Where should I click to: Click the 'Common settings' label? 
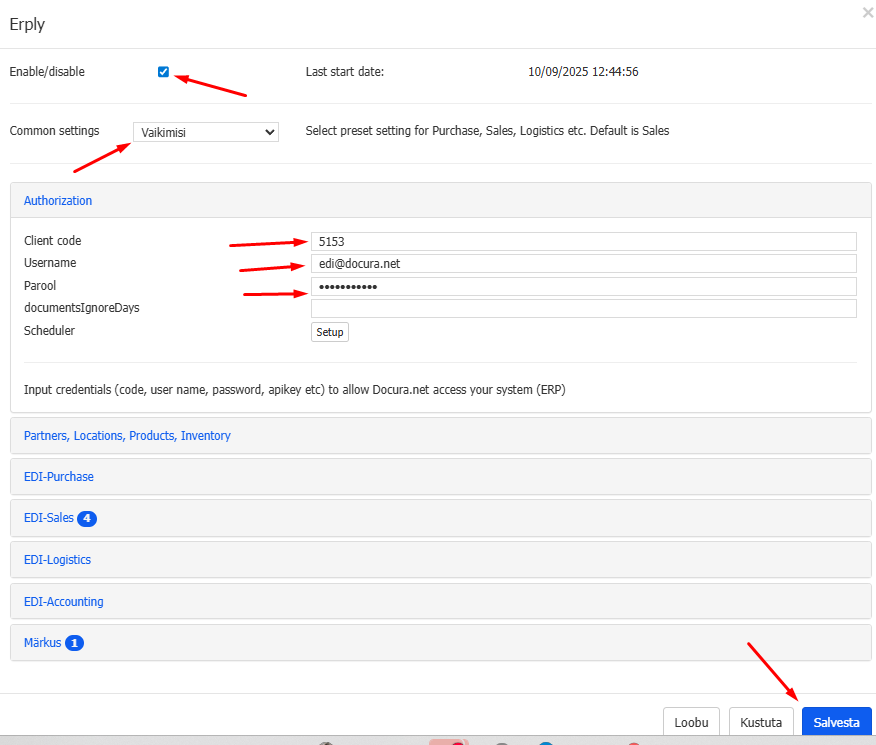[54, 131]
